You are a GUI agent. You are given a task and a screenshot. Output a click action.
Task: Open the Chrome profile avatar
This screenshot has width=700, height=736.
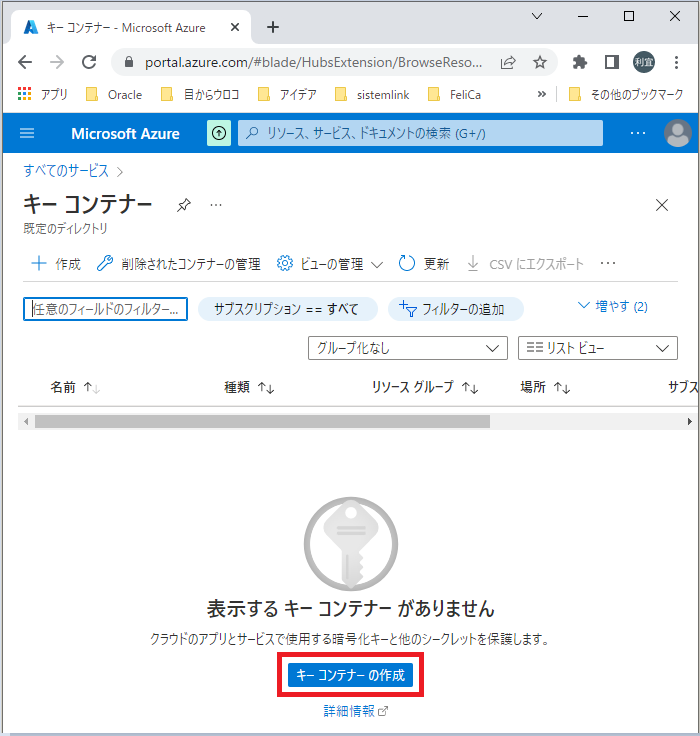(x=644, y=62)
